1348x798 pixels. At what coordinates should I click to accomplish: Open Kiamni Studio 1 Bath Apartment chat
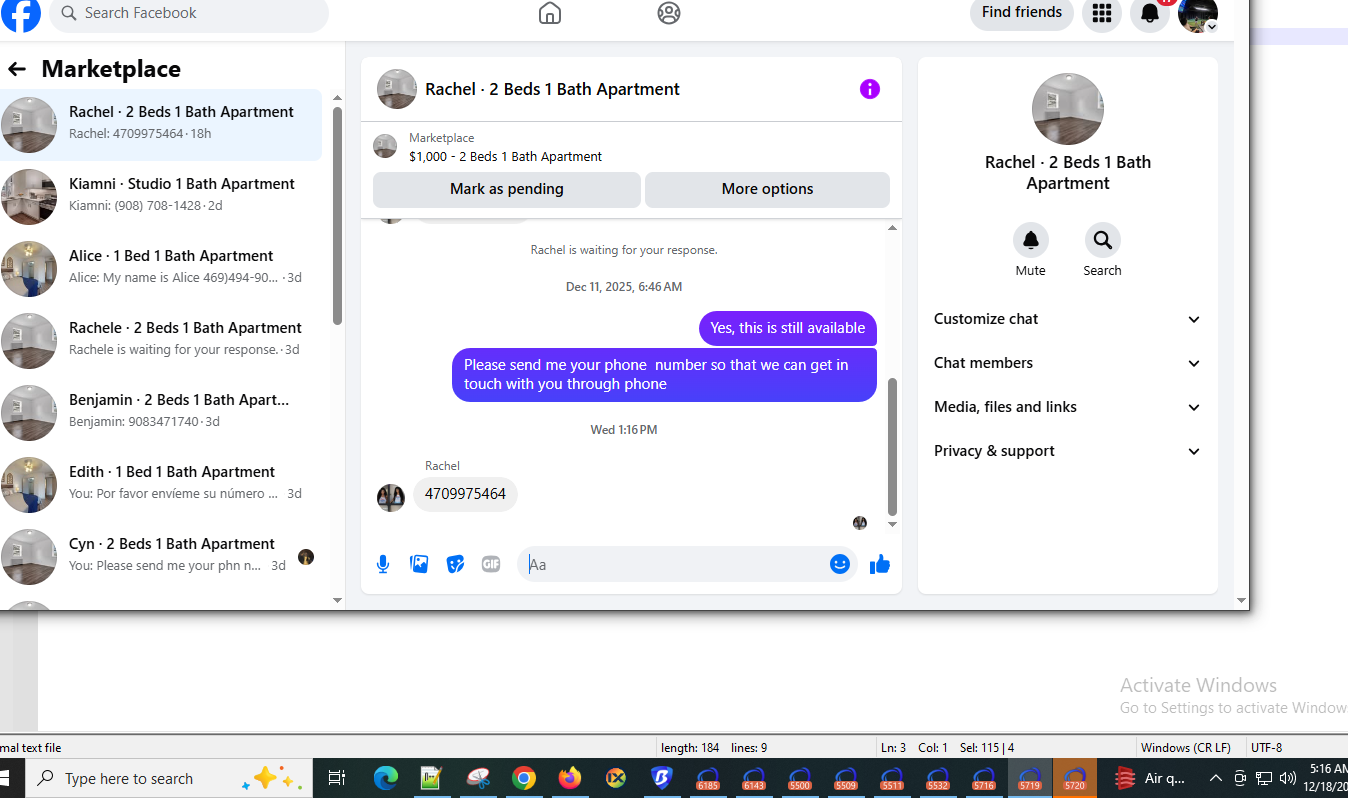[161, 196]
